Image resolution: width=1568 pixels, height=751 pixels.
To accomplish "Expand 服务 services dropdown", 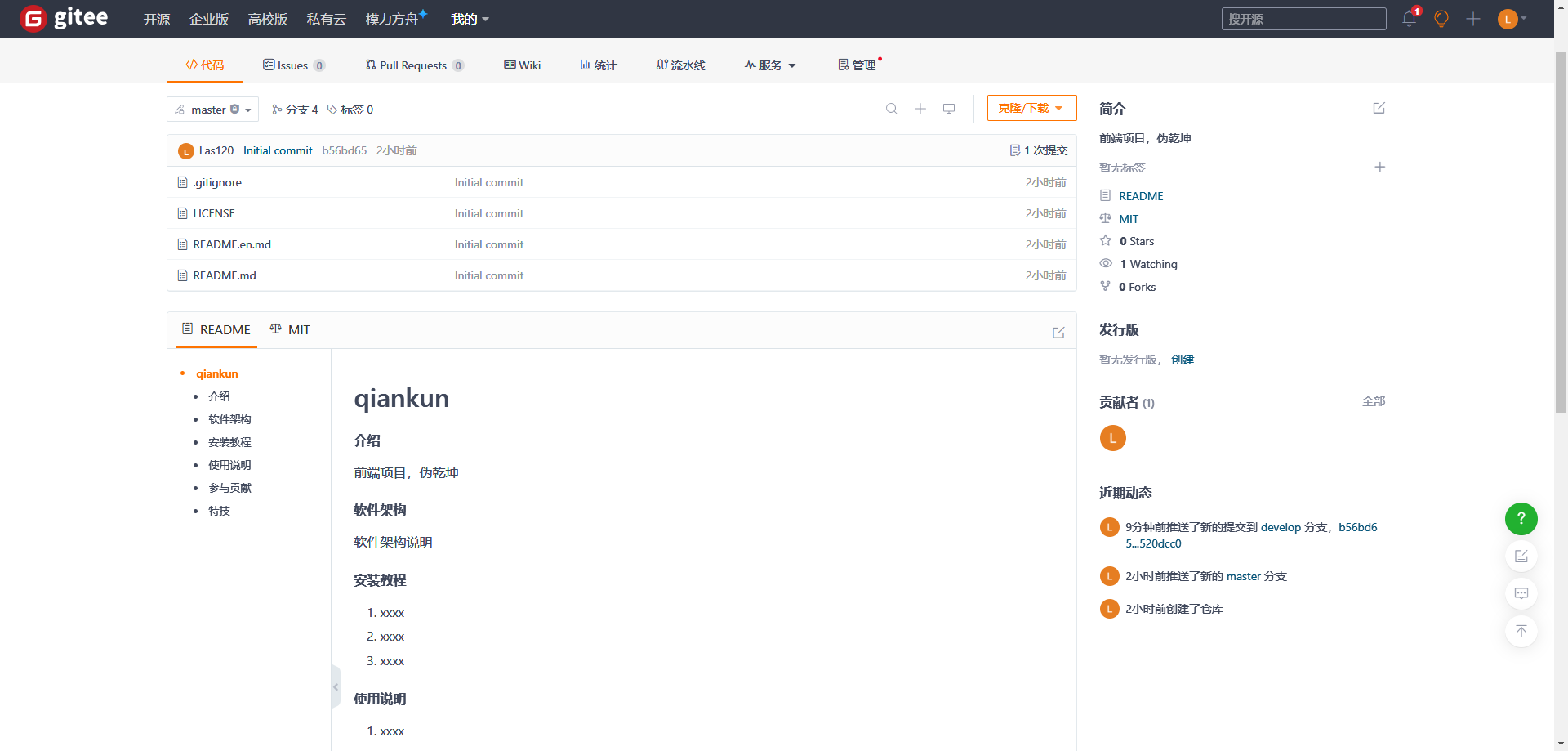I will (x=770, y=65).
